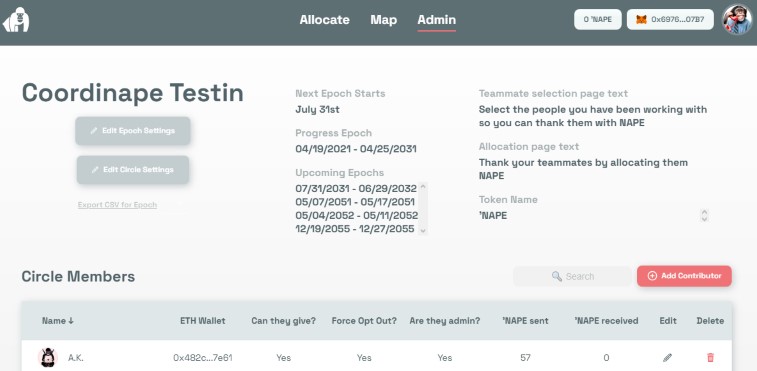Click the plus icon on Add Contributor
The height and width of the screenshot is (371, 757).
click(652, 276)
